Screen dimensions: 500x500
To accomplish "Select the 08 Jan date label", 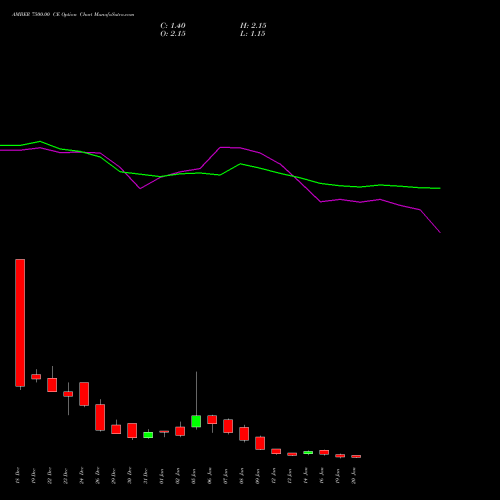I will [242, 476].
